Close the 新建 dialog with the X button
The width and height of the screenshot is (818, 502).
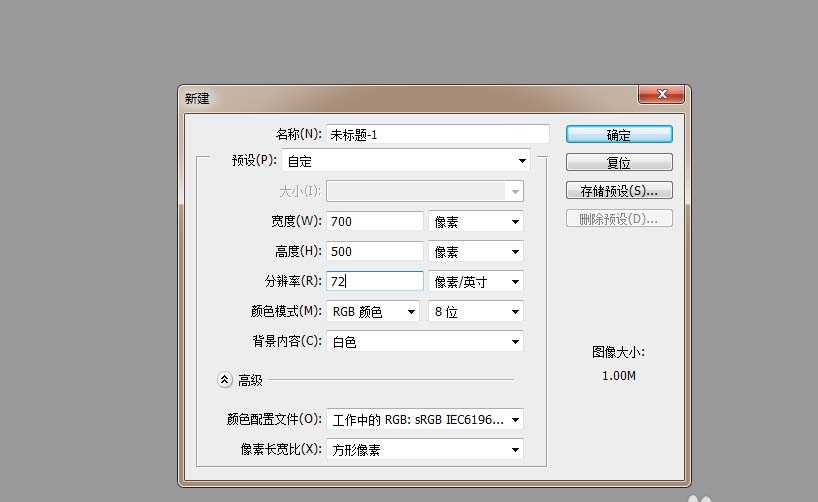pos(661,96)
